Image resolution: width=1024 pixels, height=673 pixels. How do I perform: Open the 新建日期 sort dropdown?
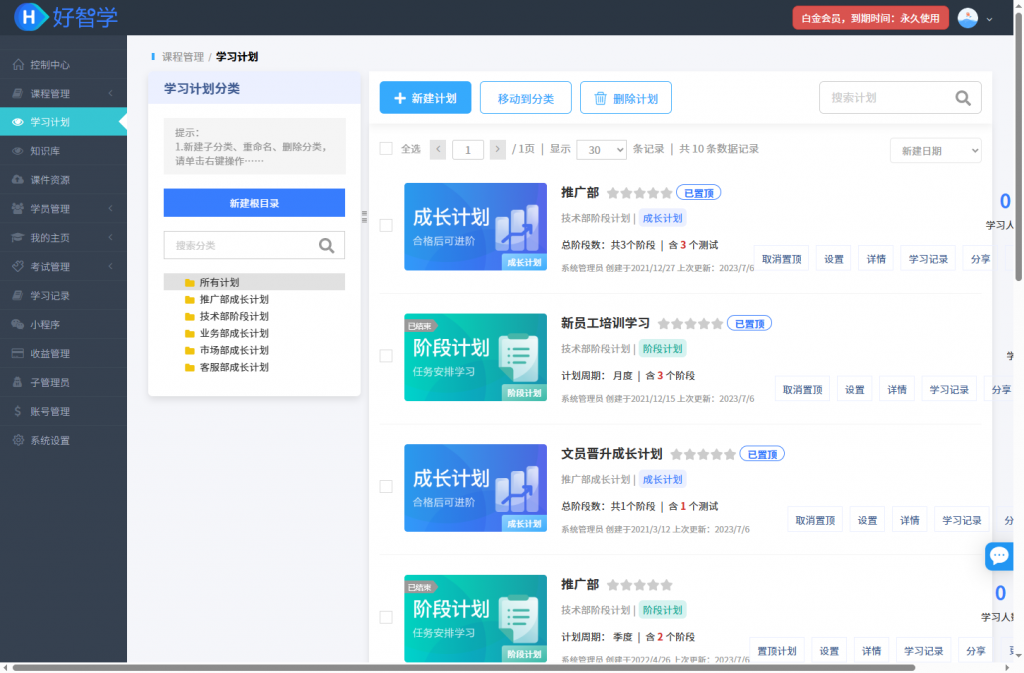tap(935, 151)
